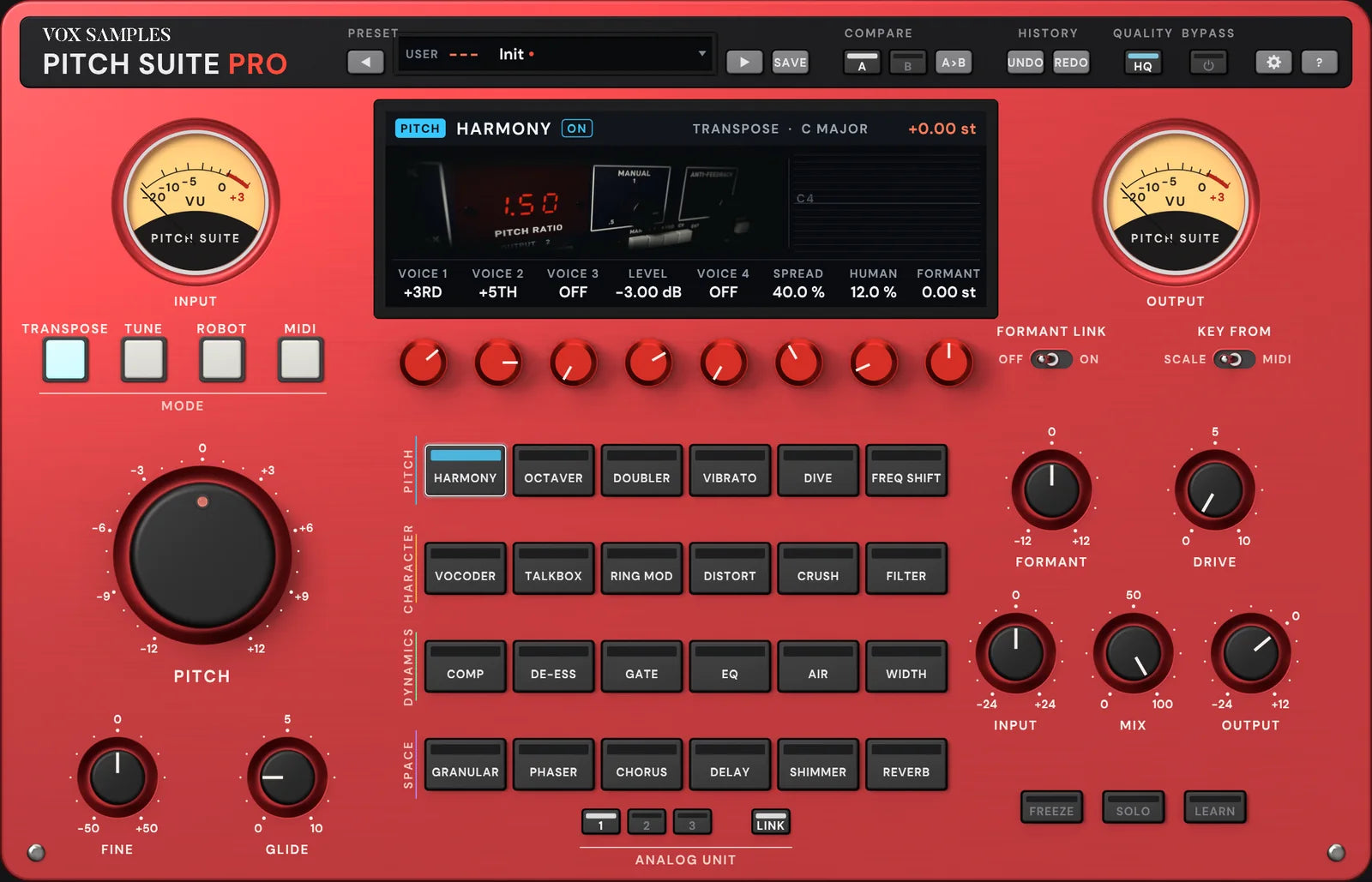Open the Doubler pitch module
This screenshot has height=882, width=1372.
641,470
